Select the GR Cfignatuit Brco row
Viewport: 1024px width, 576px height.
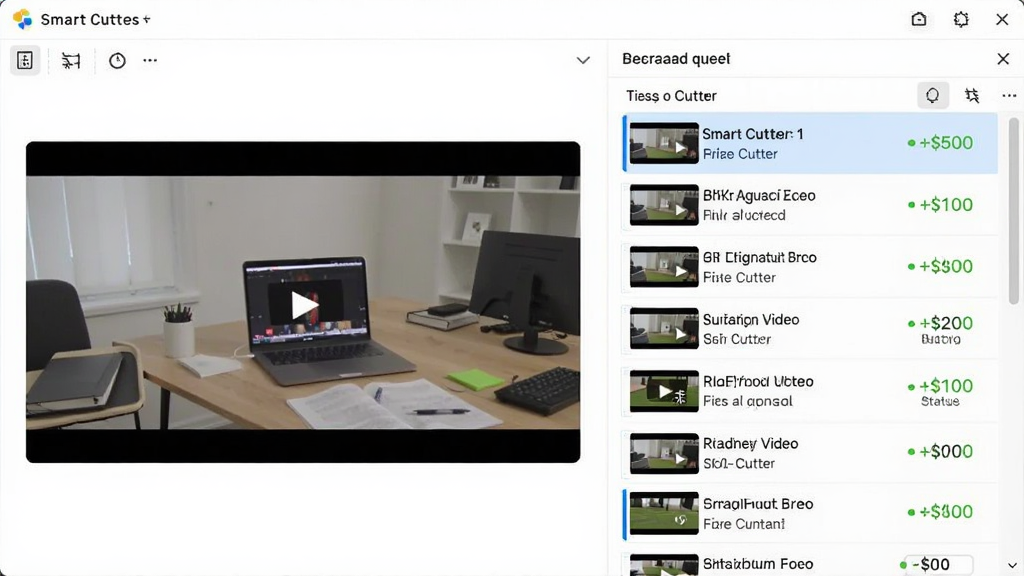tap(810, 267)
